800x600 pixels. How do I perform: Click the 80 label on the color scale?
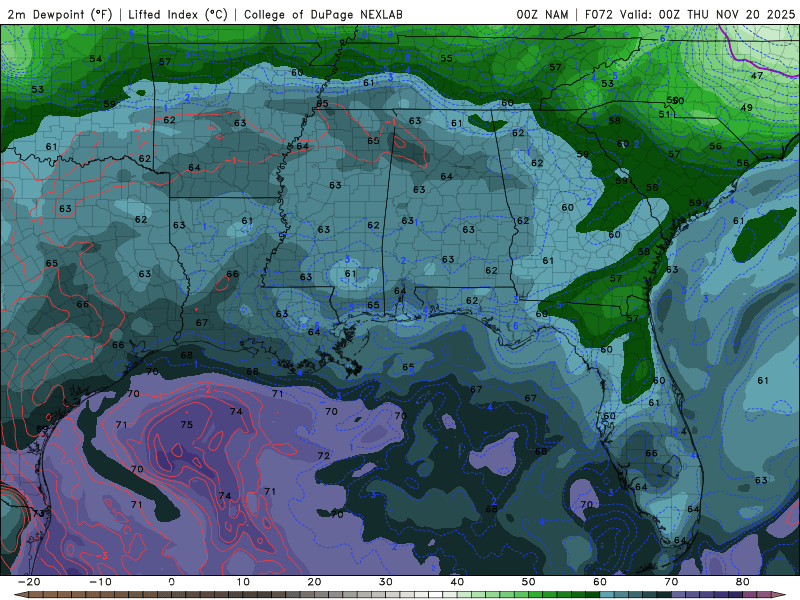coord(743,582)
